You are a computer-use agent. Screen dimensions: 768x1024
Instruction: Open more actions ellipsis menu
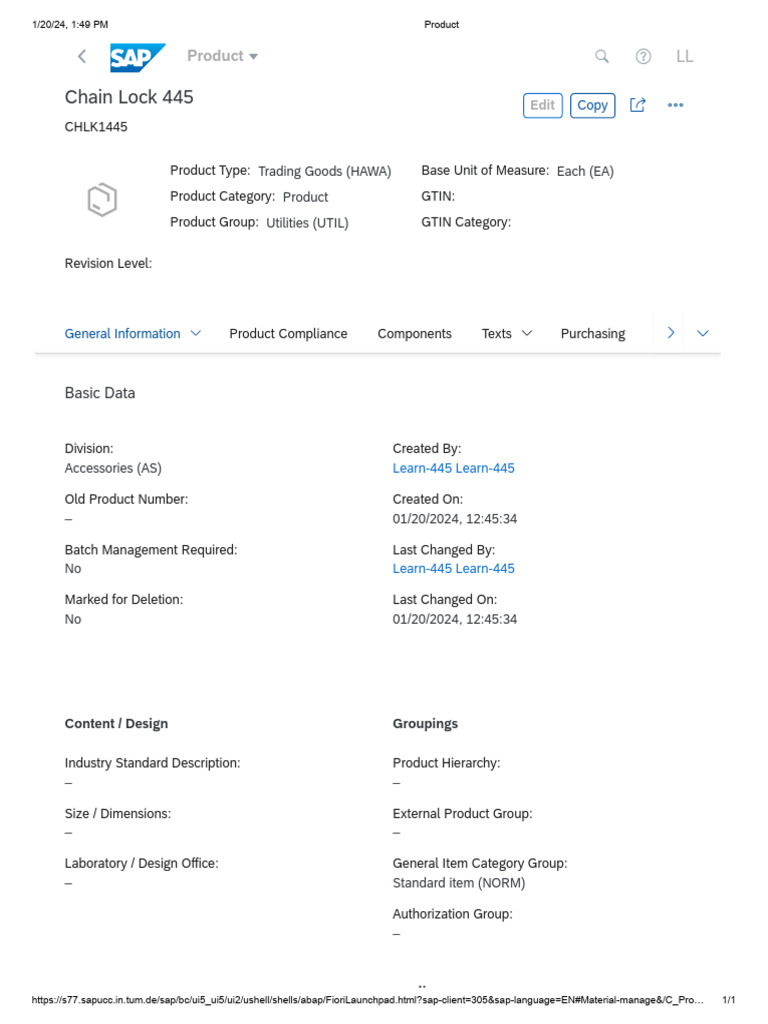point(676,105)
